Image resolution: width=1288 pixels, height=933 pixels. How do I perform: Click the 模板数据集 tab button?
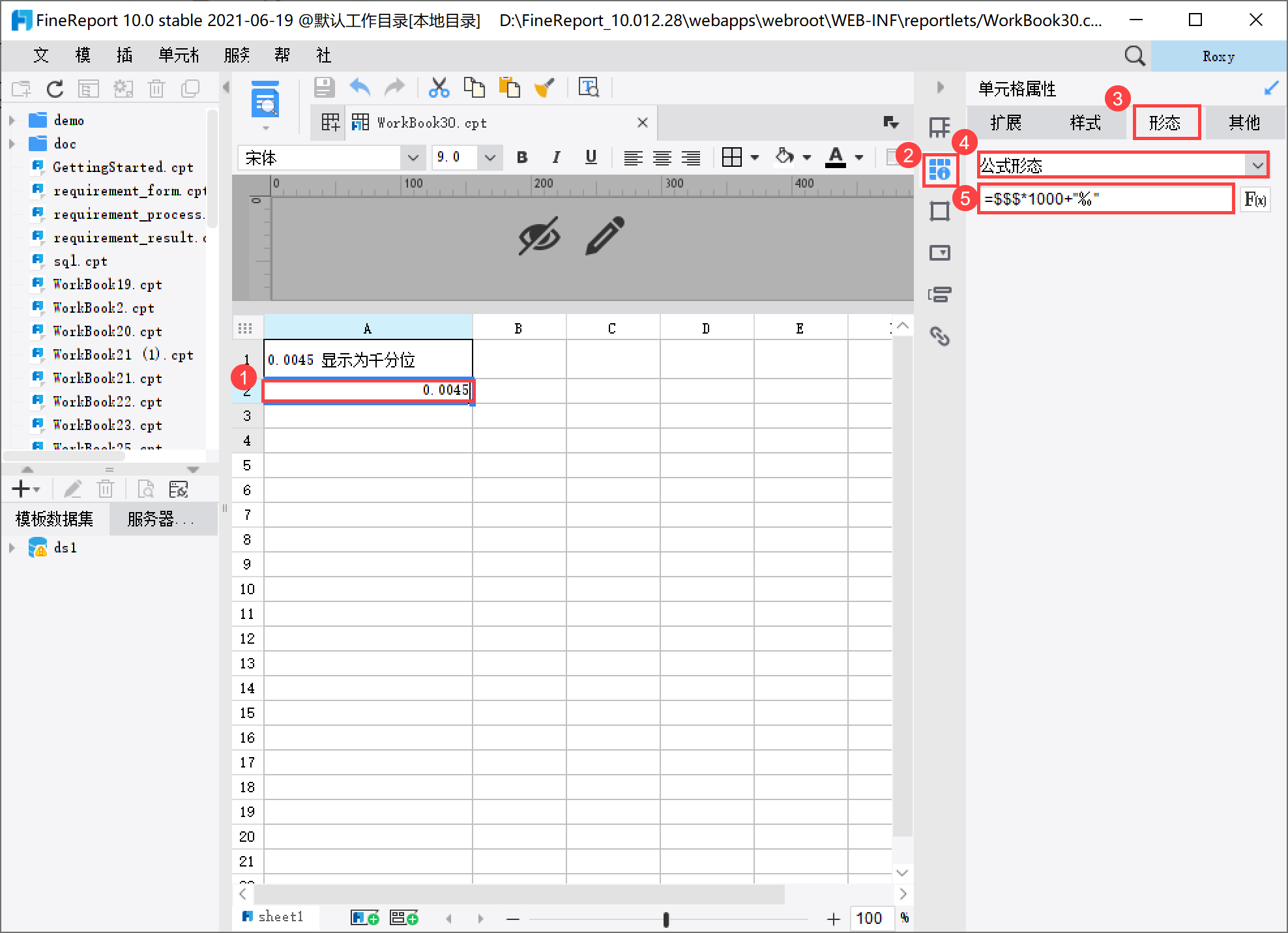click(x=55, y=519)
